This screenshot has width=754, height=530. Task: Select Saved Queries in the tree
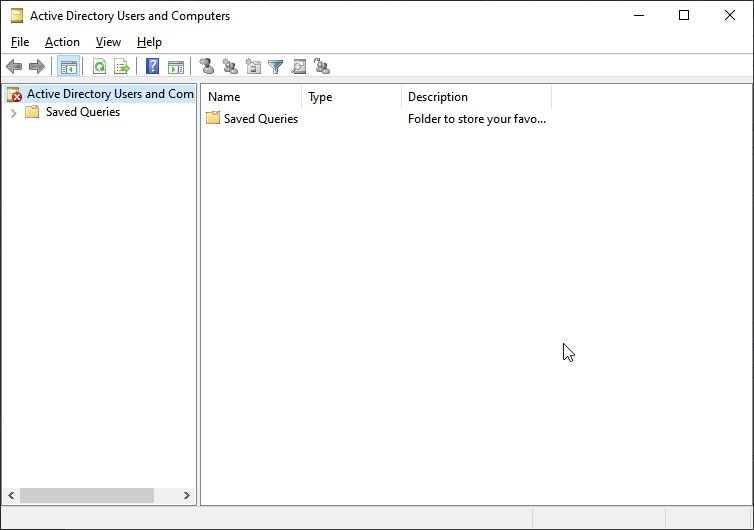(x=83, y=112)
